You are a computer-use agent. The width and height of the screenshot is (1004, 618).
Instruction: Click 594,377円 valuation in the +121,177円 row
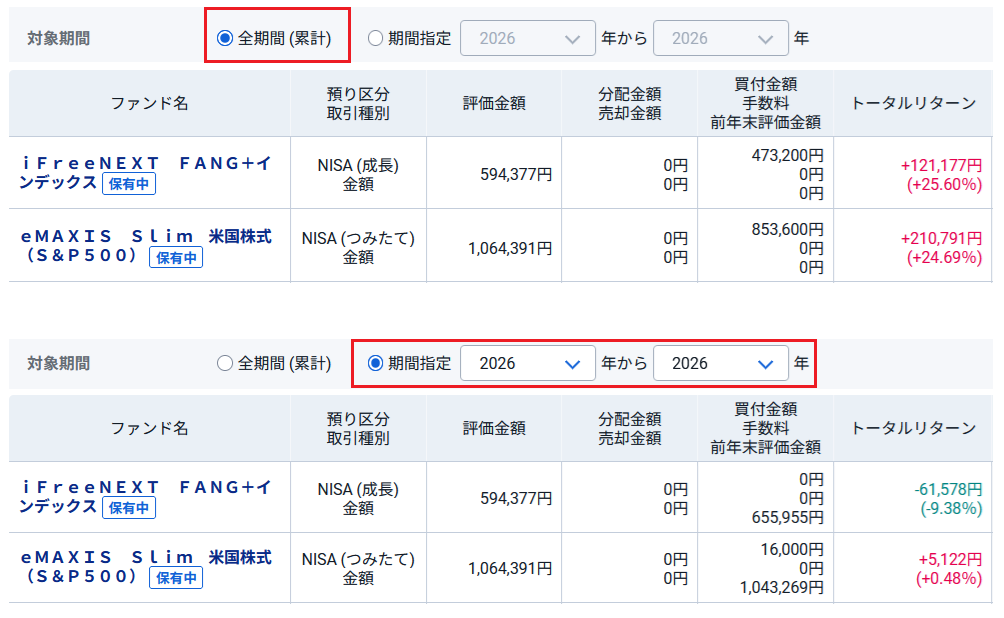[516, 174]
